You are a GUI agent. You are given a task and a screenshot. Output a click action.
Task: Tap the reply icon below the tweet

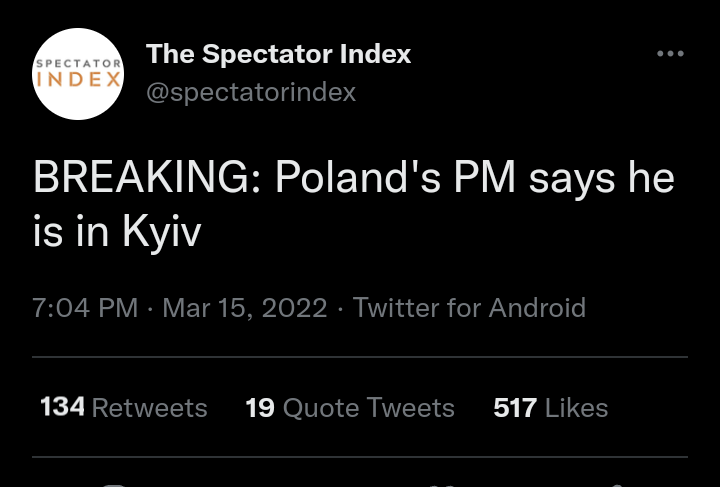[116, 485]
